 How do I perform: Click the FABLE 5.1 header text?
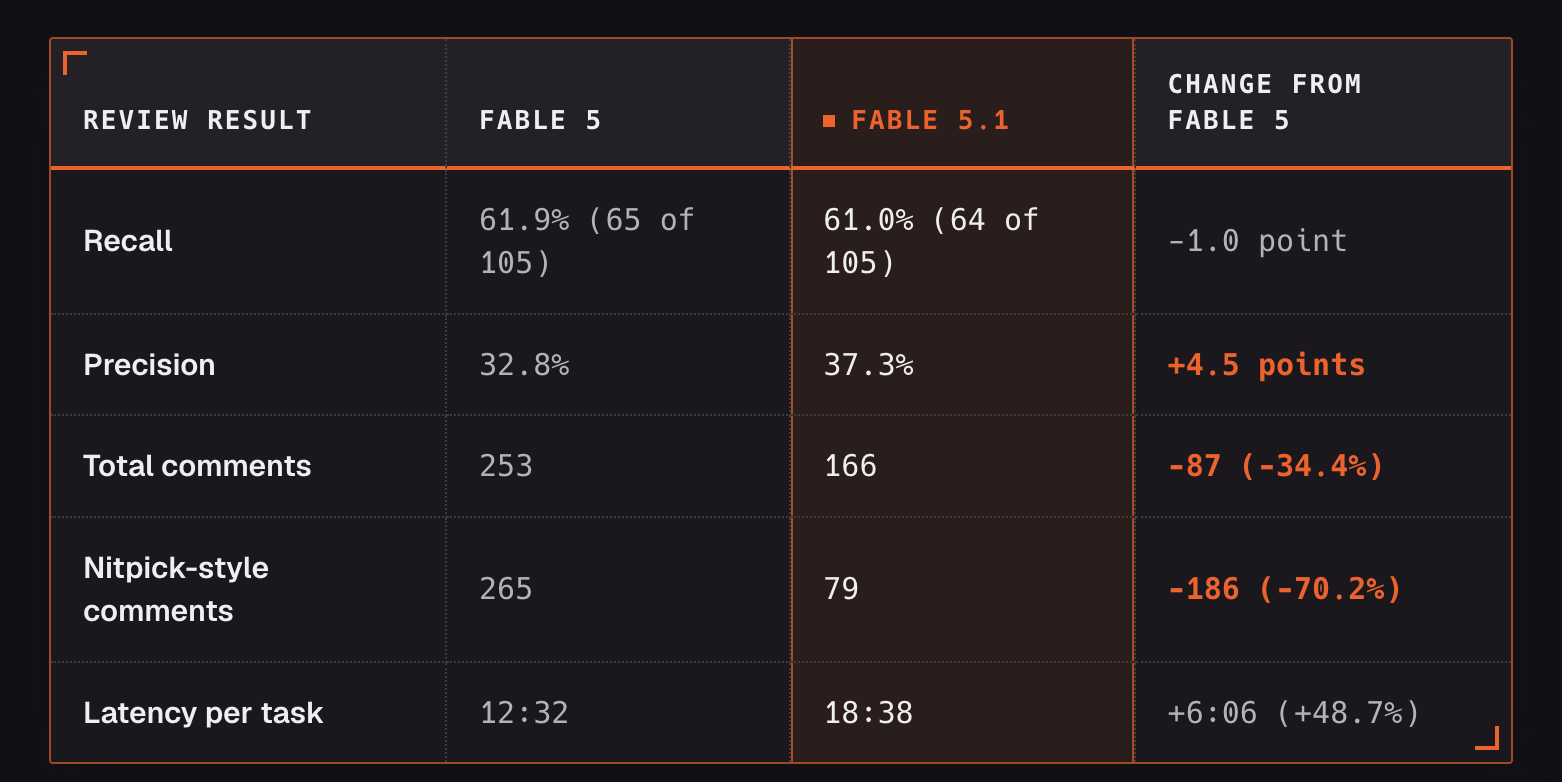coord(930,120)
